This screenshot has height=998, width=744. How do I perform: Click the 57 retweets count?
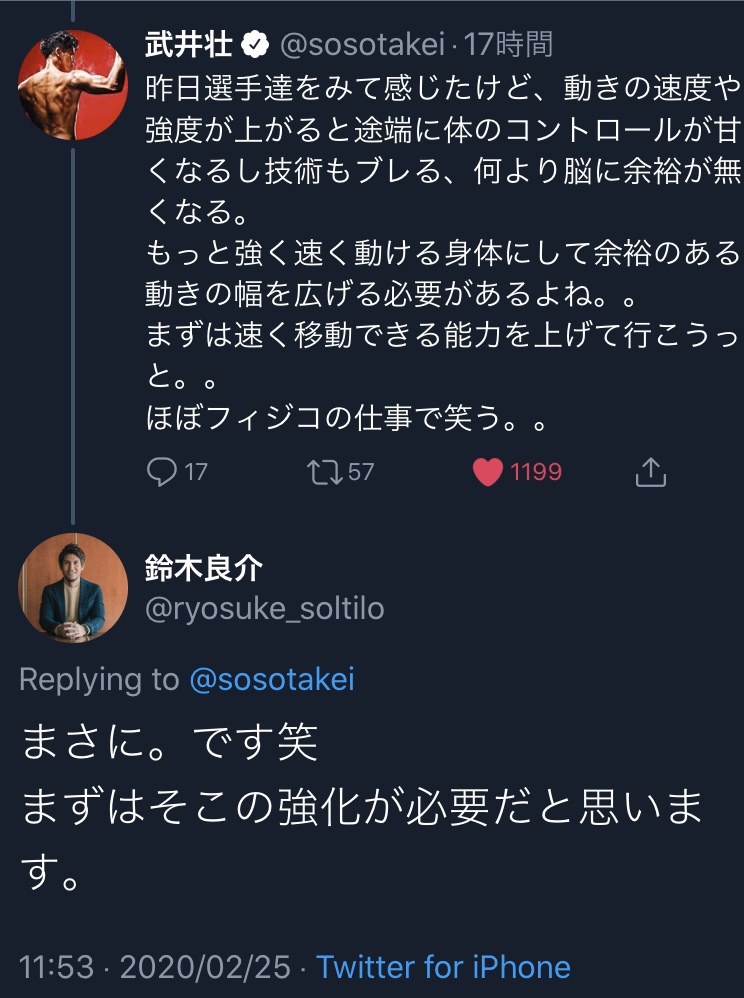point(360,471)
